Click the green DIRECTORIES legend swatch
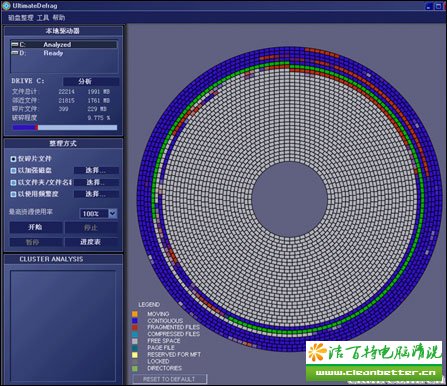This screenshot has width=447, height=386. coord(135,369)
